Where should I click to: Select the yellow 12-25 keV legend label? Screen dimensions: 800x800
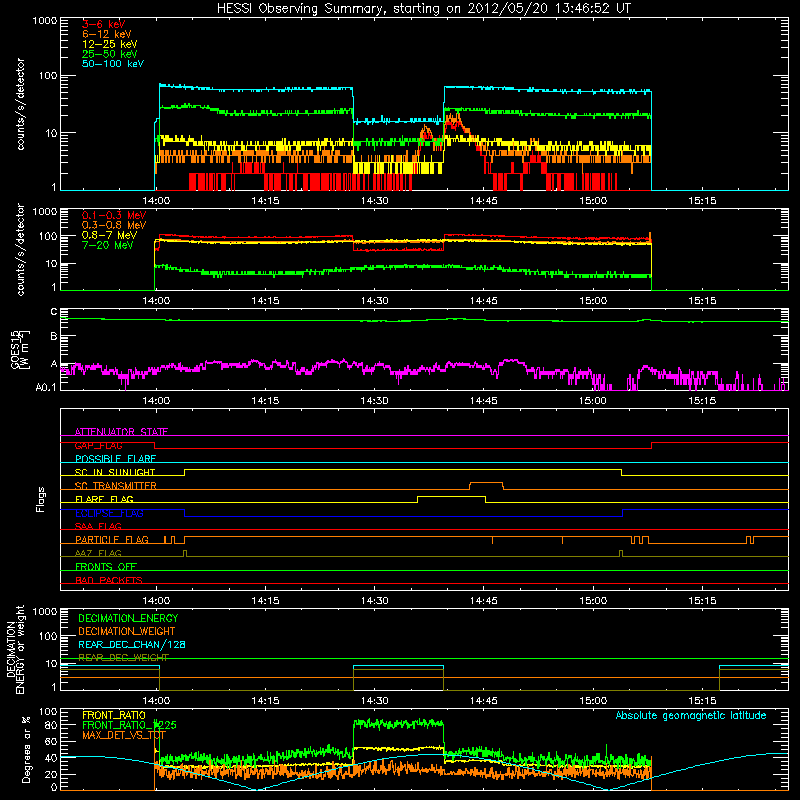point(110,44)
